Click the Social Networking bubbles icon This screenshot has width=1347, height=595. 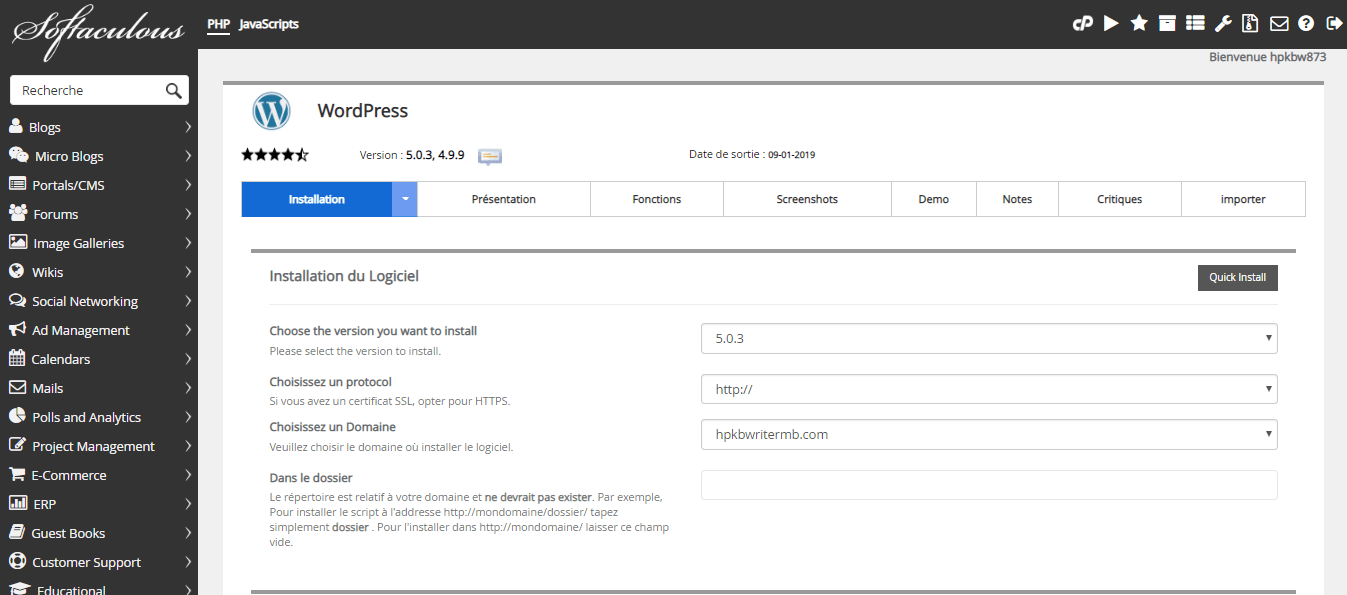(17, 300)
